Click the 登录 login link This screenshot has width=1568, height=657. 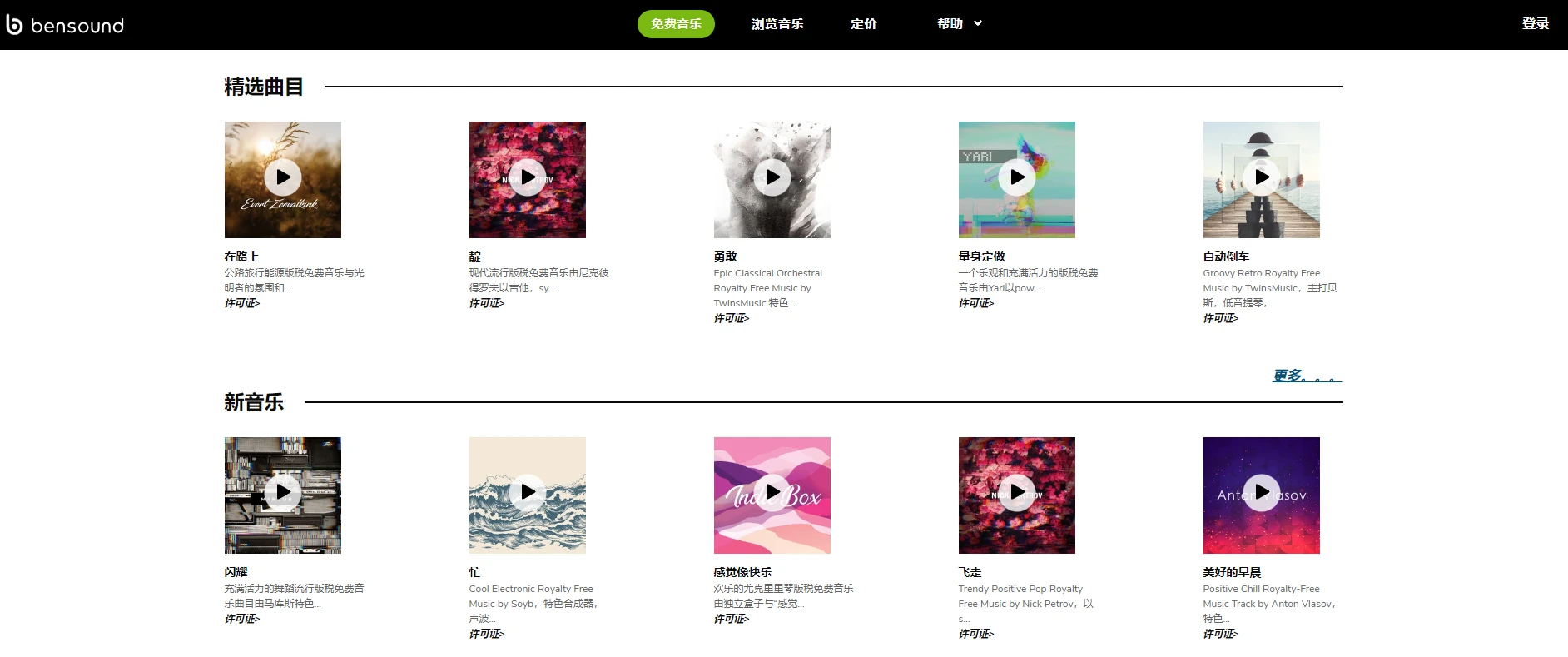click(1536, 24)
